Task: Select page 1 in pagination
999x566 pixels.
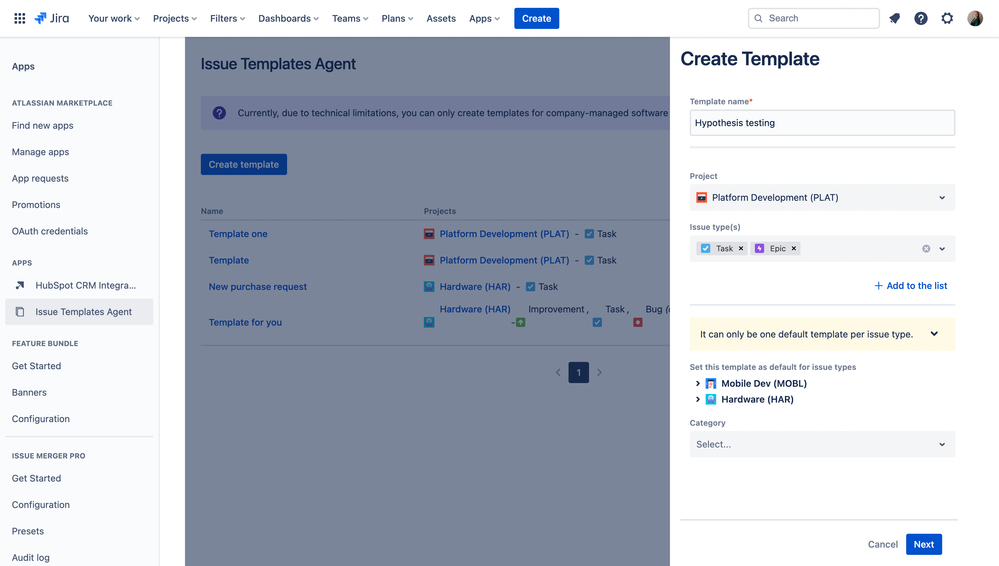Action: point(579,372)
